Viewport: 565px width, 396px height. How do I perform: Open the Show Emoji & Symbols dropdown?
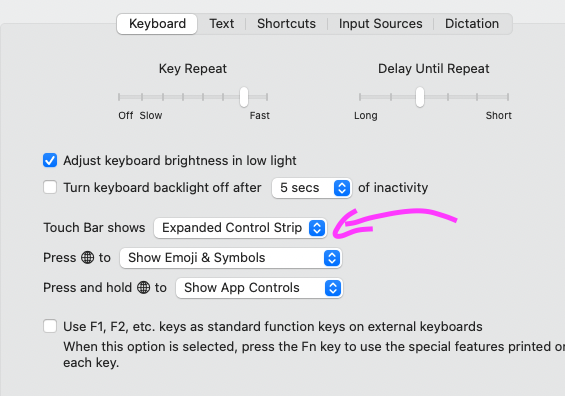[231, 258]
